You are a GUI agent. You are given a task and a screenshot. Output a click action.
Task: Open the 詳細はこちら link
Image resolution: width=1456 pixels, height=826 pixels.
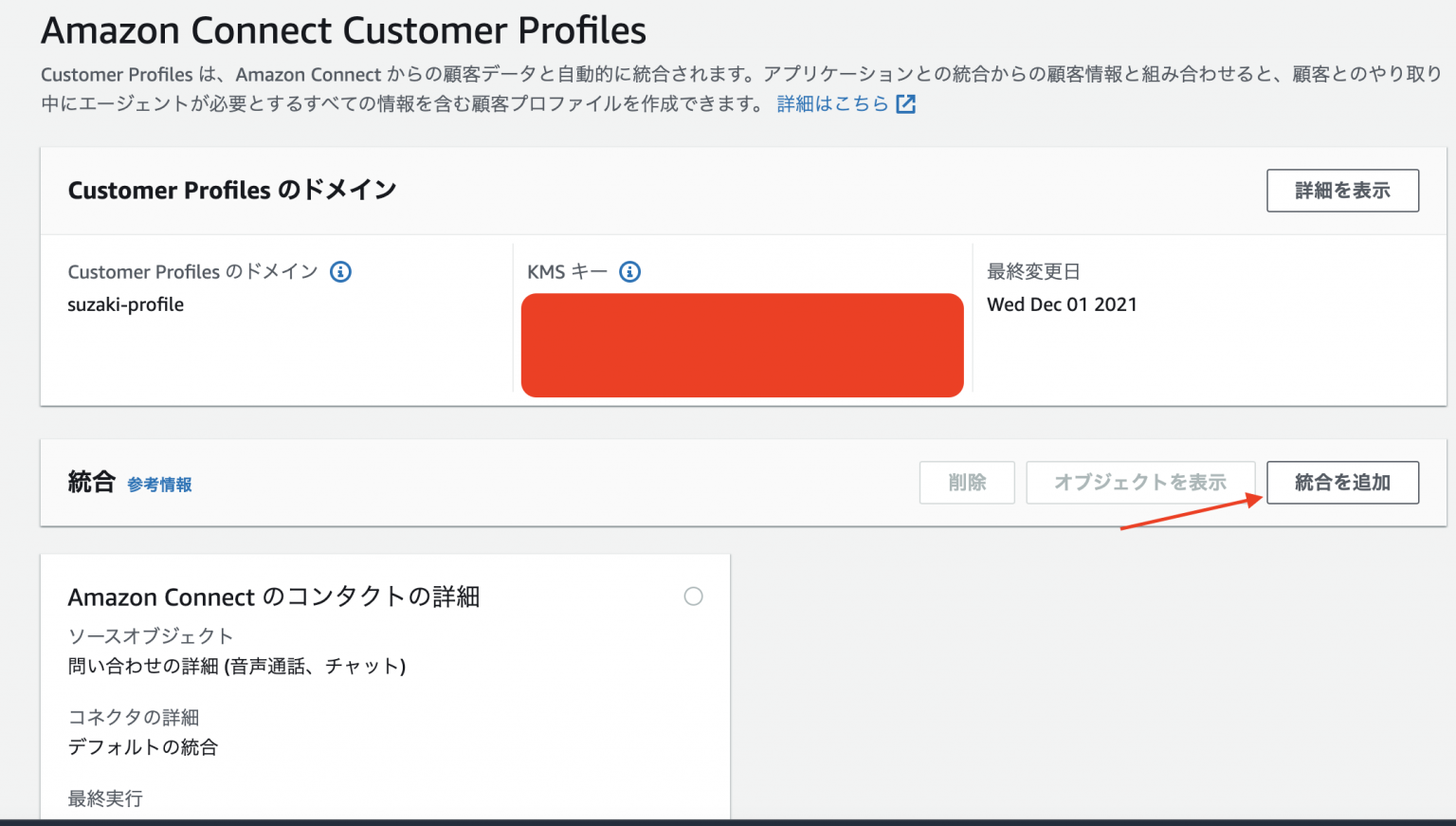tap(832, 103)
